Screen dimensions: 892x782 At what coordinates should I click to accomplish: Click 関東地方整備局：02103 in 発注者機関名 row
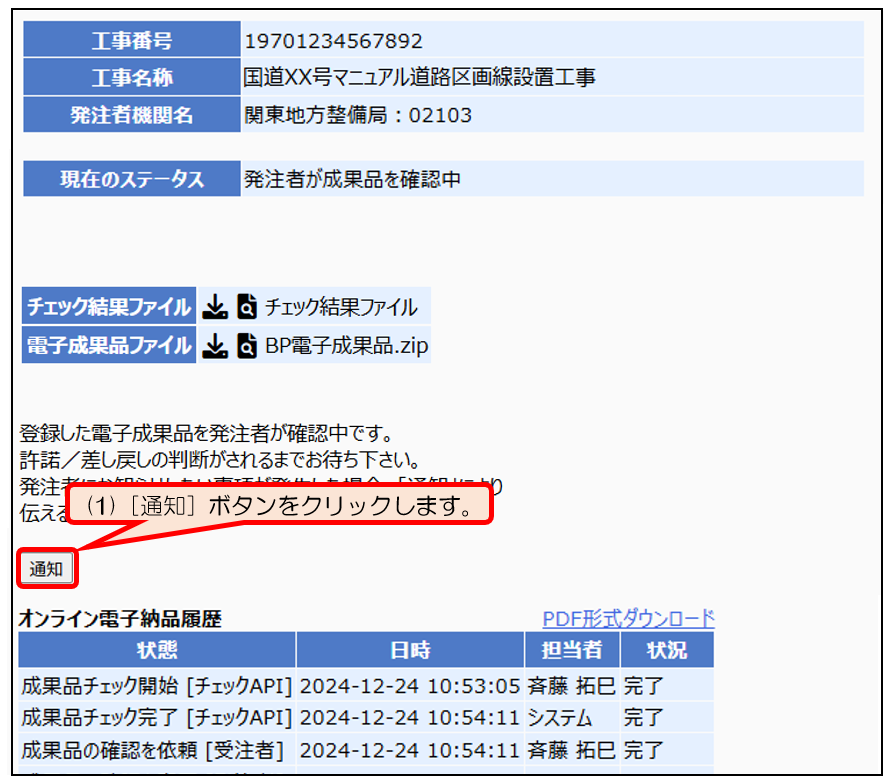click(358, 115)
